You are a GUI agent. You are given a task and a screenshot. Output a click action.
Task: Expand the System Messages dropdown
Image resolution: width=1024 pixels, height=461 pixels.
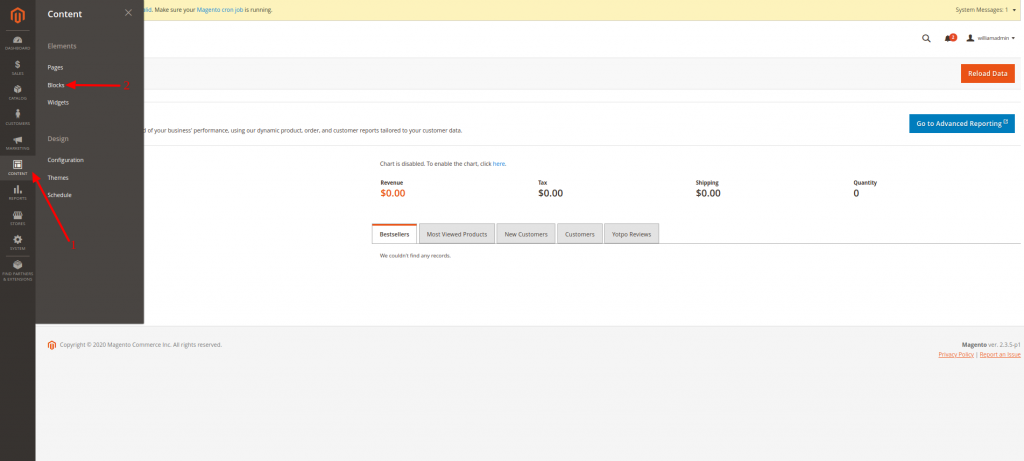(x=986, y=10)
